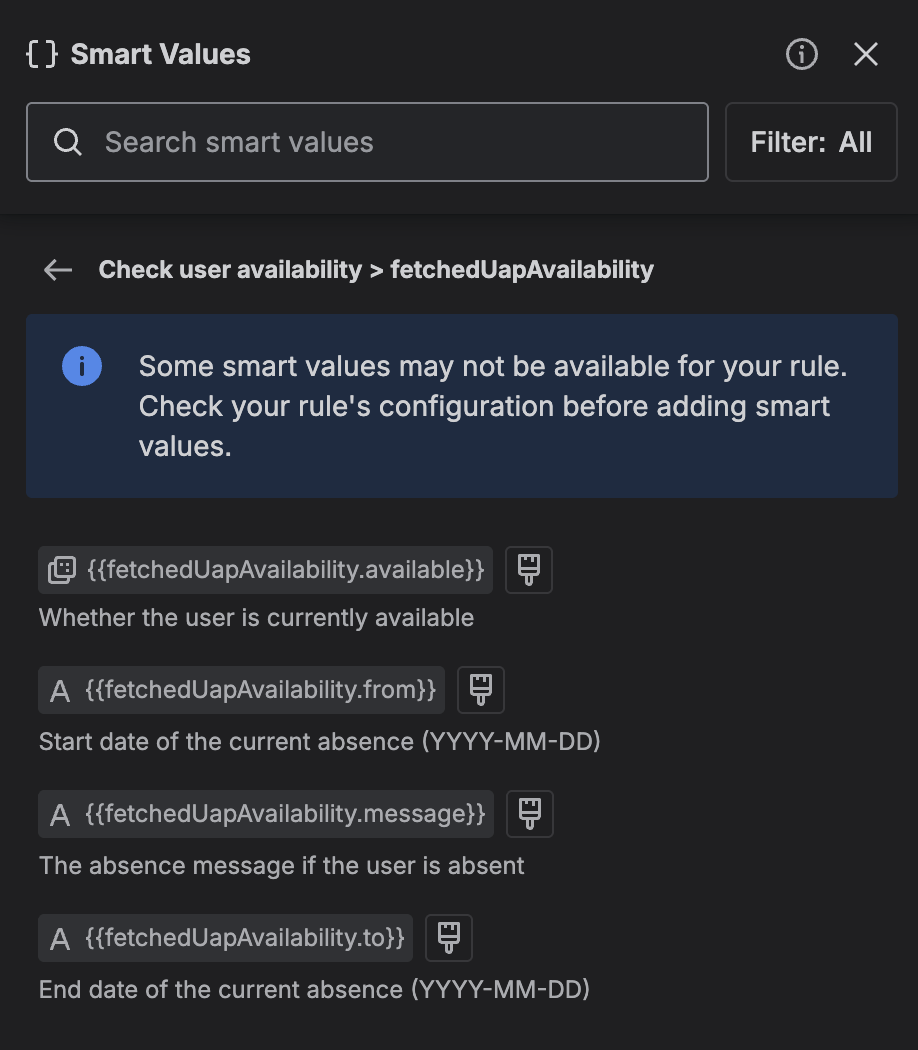Close the Smart Values panel
This screenshot has height=1050, width=918.
click(865, 55)
